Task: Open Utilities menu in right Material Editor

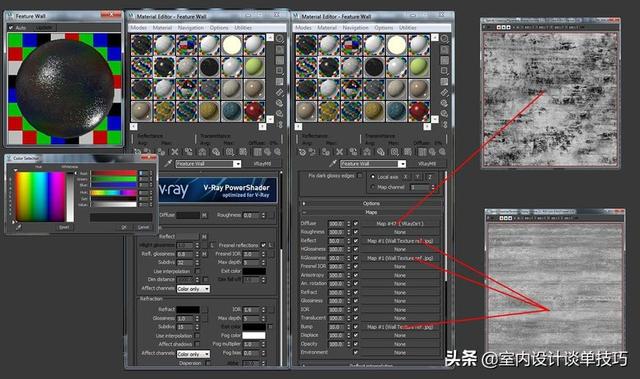Action: 407,28
